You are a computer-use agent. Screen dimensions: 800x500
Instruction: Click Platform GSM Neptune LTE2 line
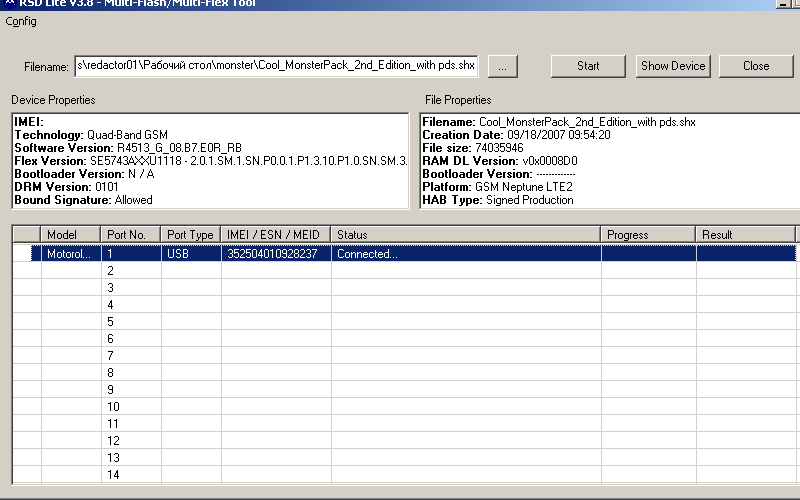click(497, 187)
